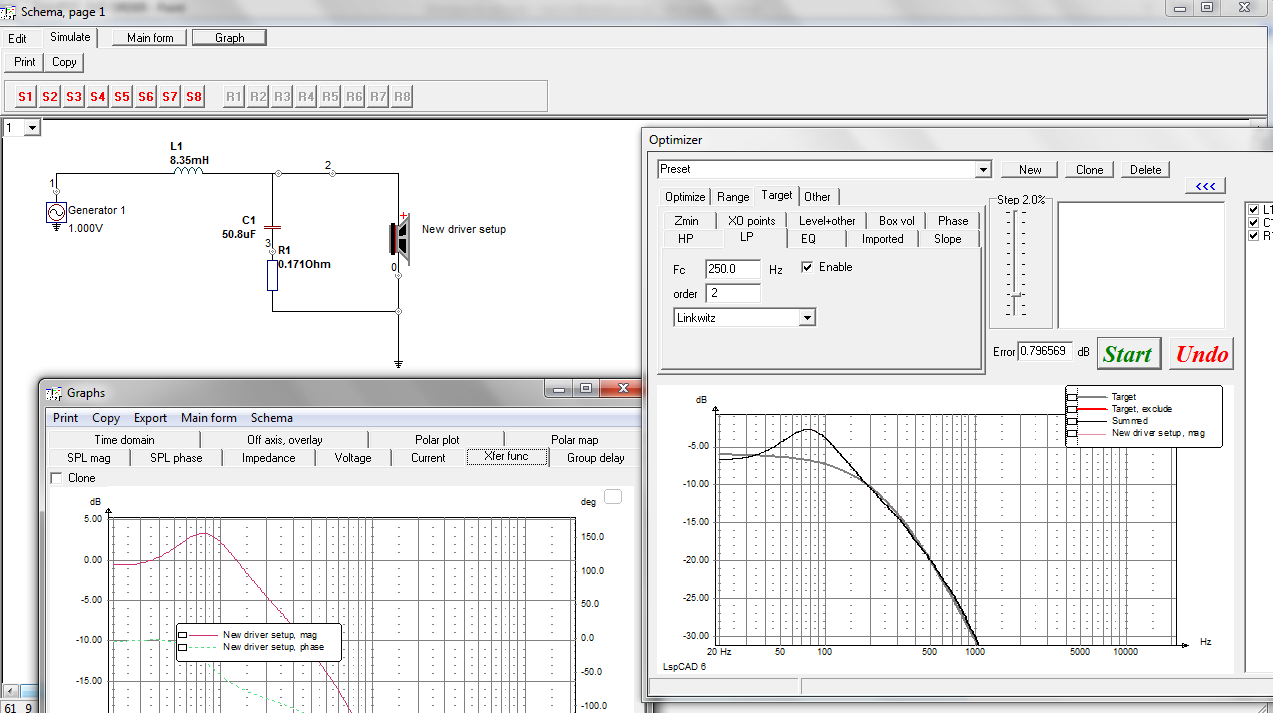Click the Print button in Schema window

tap(24, 62)
